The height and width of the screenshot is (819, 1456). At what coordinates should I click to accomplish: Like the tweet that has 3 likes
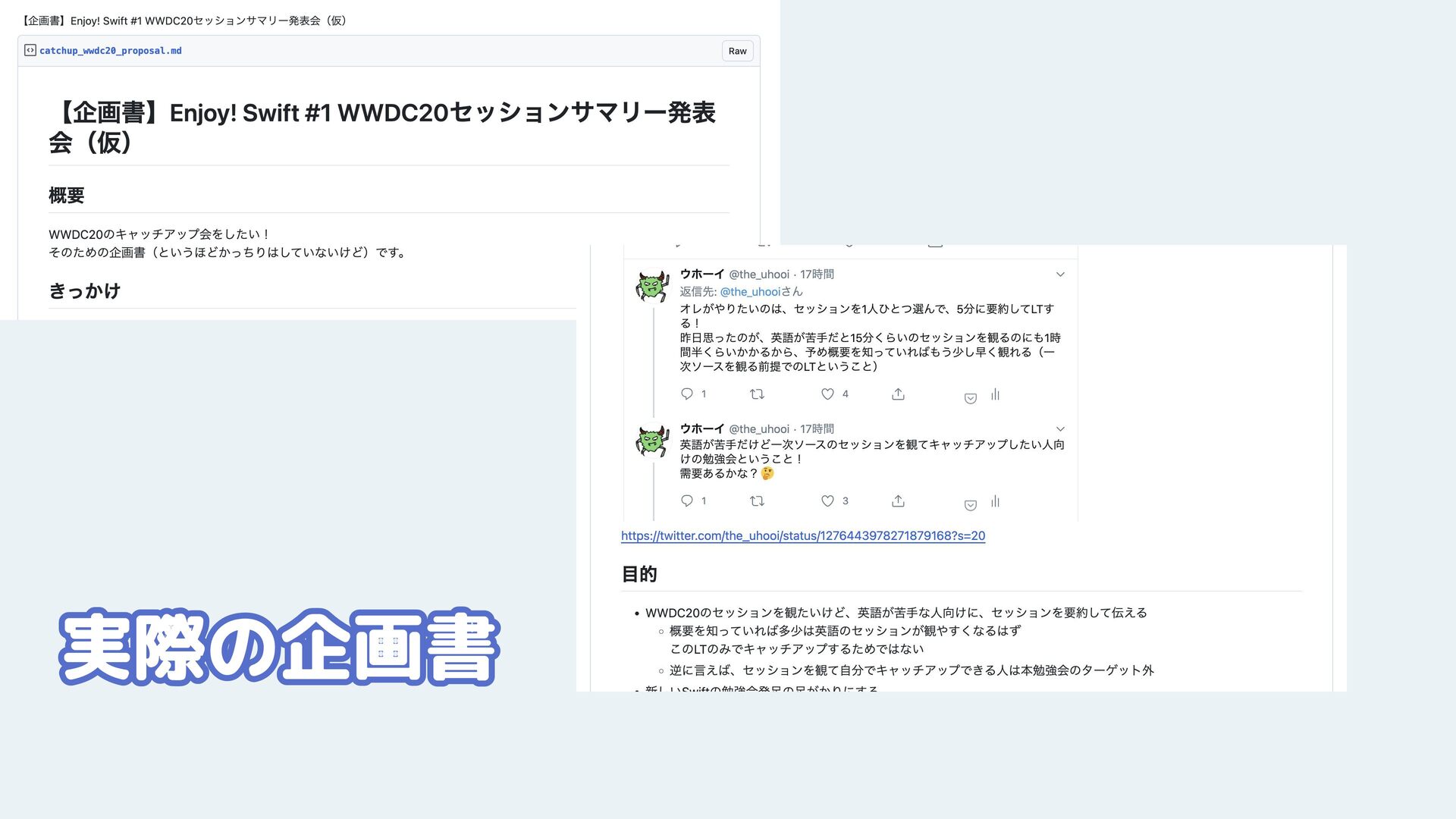click(827, 500)
